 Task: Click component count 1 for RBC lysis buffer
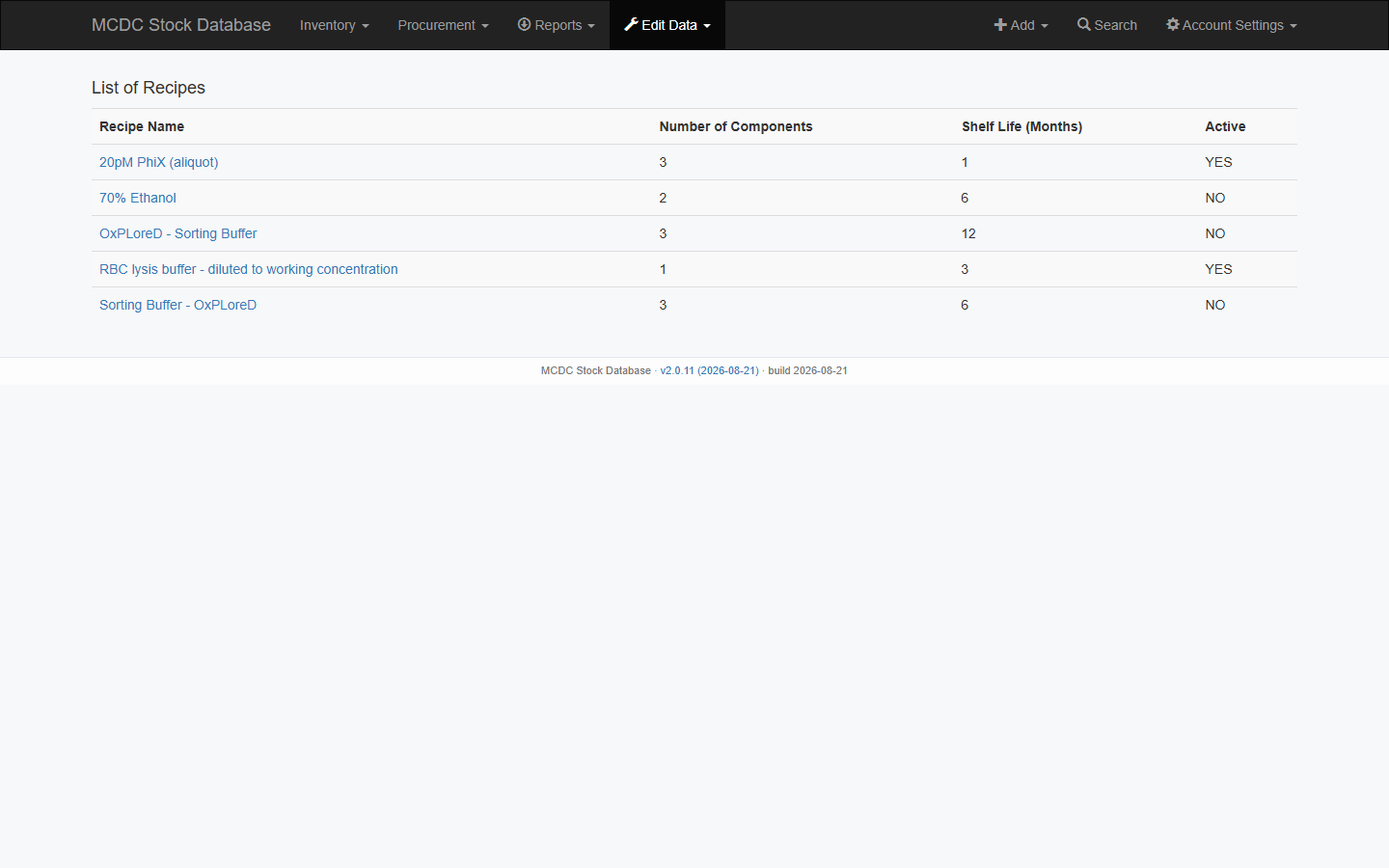663,269
